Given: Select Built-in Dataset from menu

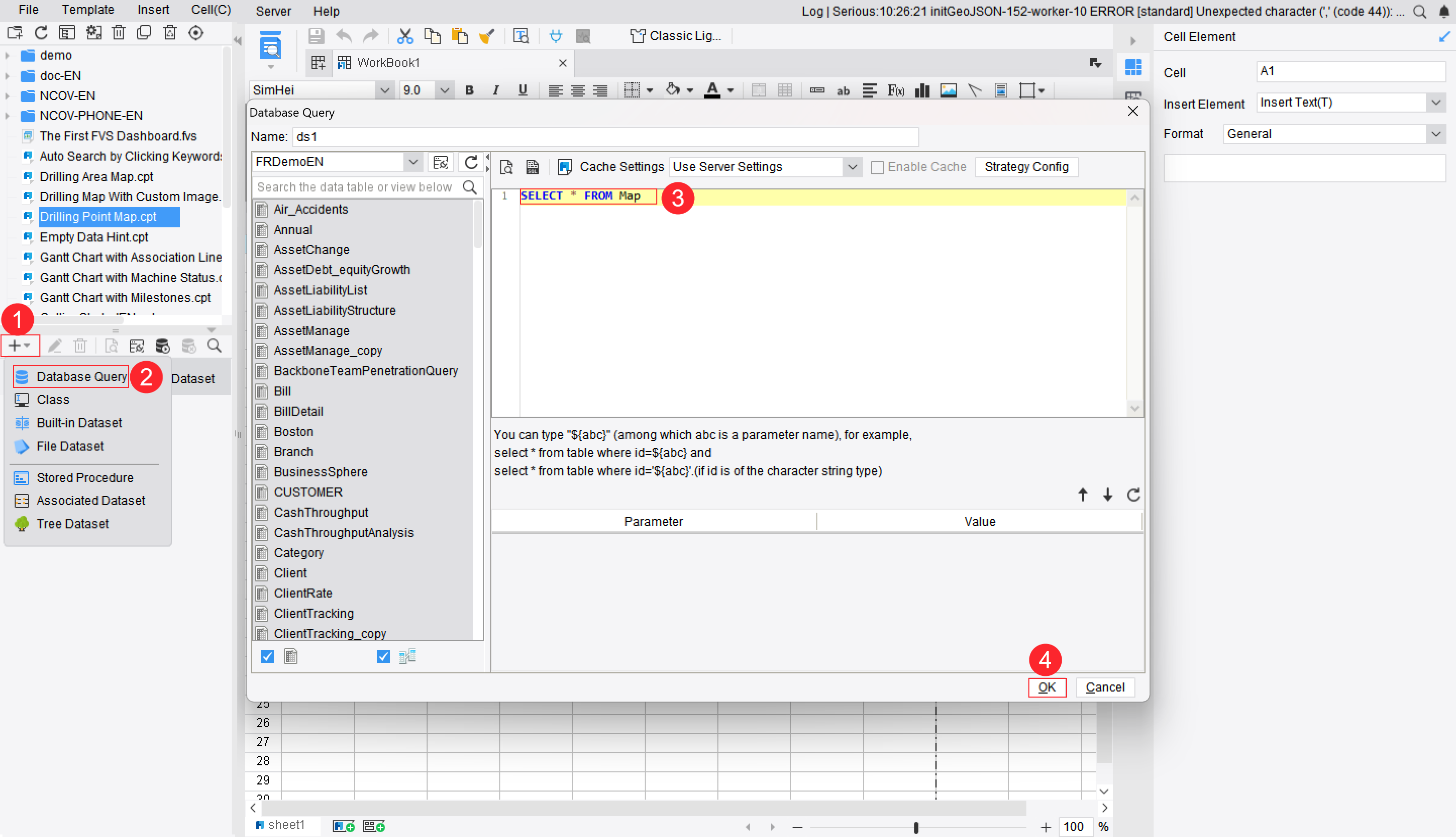Looking at the screenshot, I should [79, 423].
